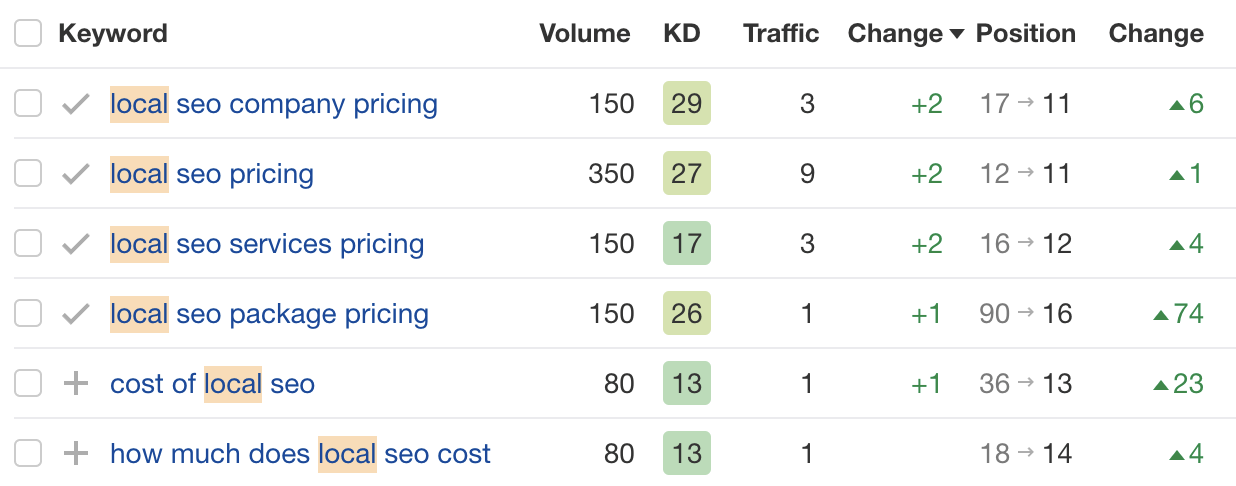Click the KD 29 colored badge
Viewport: 1236px width, 486px height.
(x=686, y=104)
